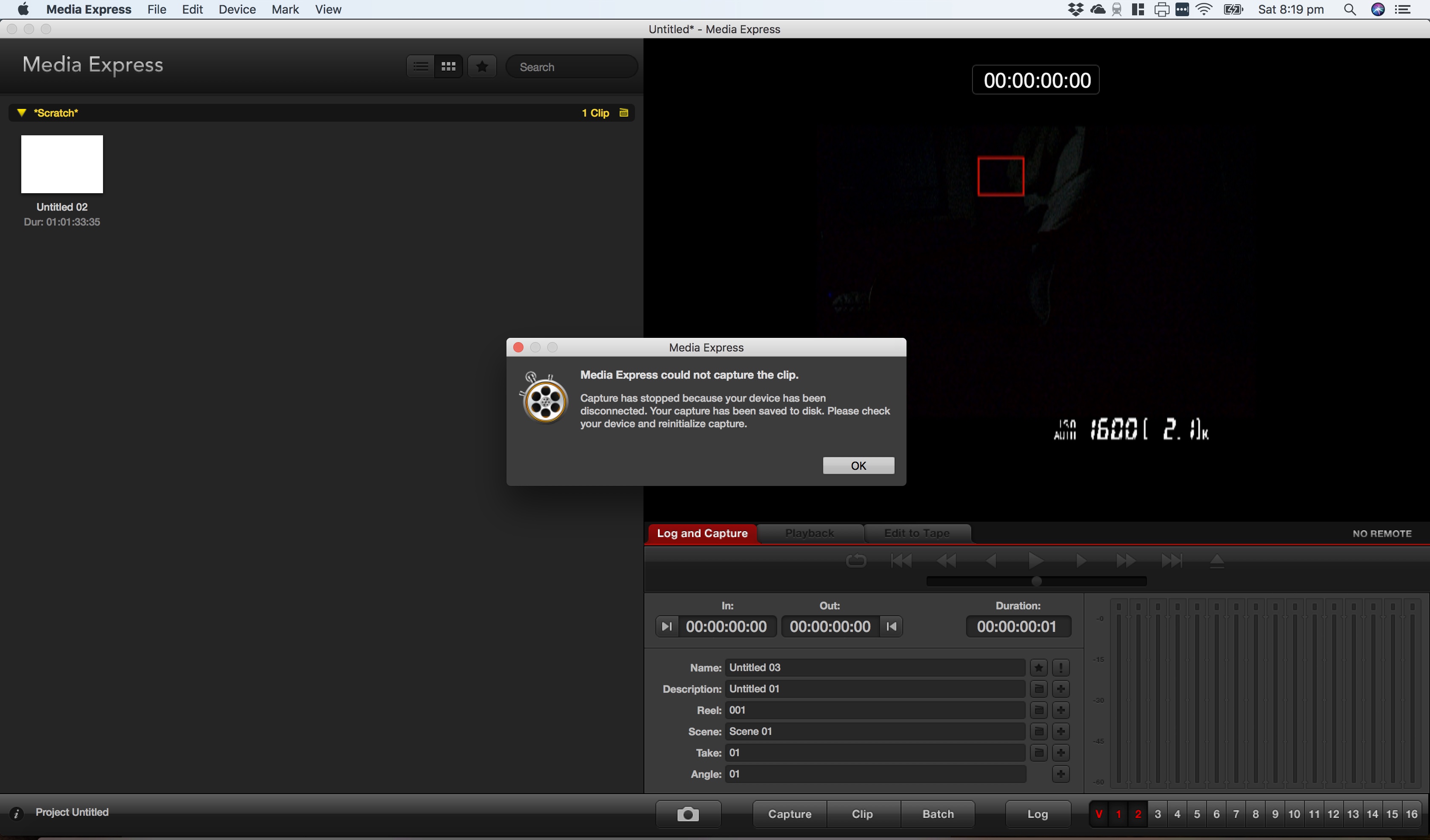Viewport: 1430px width, 840px height.
Task: Click the clapper icon beside Description
Action: tap(1038, 689)
